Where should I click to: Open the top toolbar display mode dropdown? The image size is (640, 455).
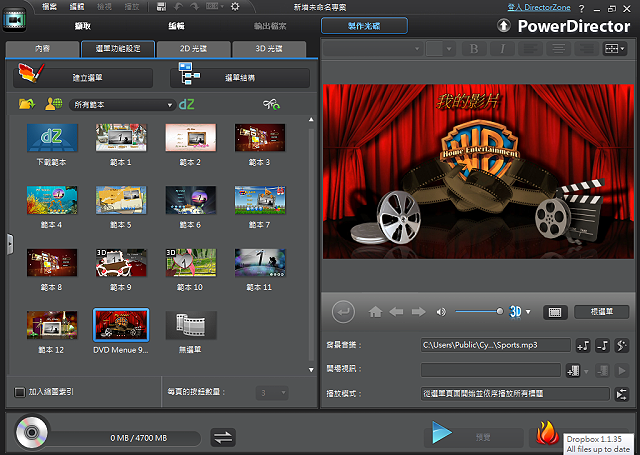coord(215,7)
